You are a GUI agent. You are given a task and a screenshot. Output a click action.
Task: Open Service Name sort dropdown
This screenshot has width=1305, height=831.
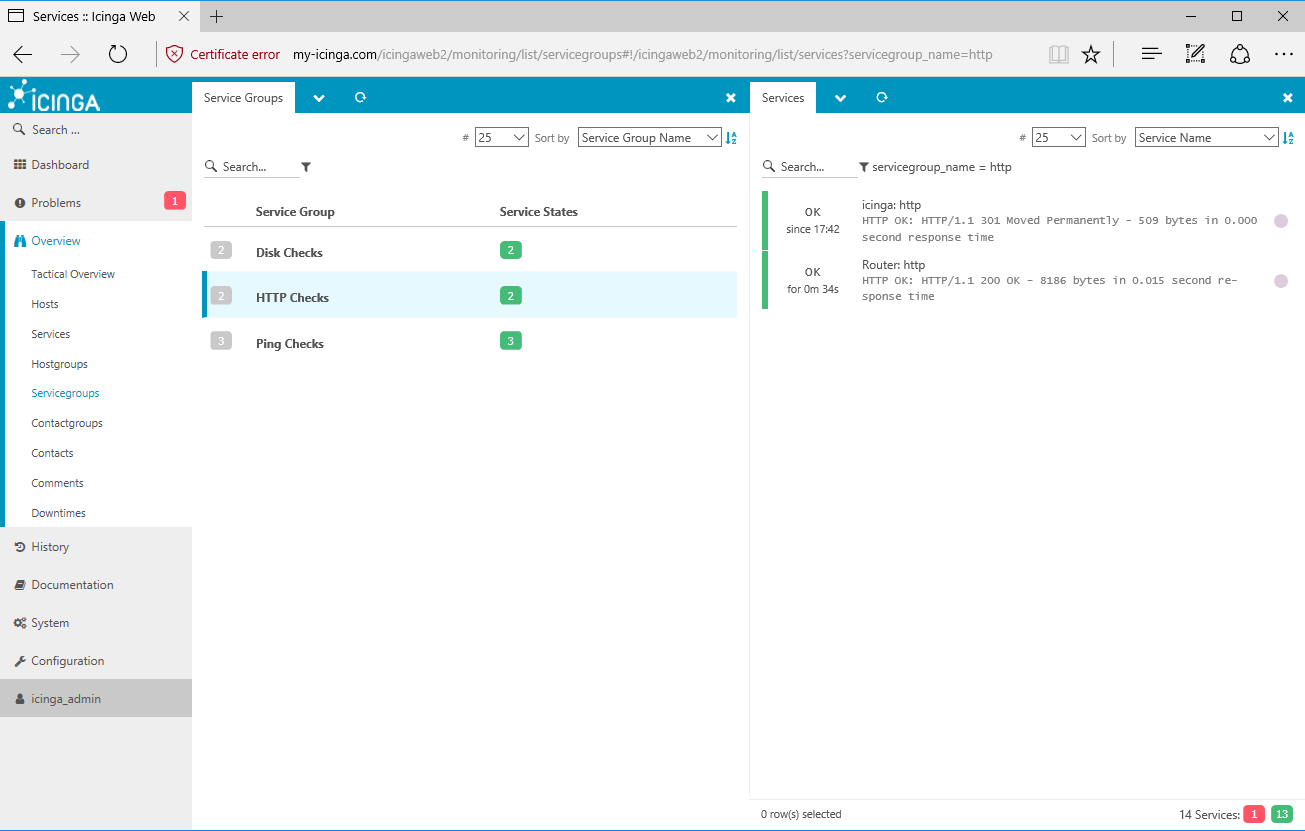tap(1207, 138)
